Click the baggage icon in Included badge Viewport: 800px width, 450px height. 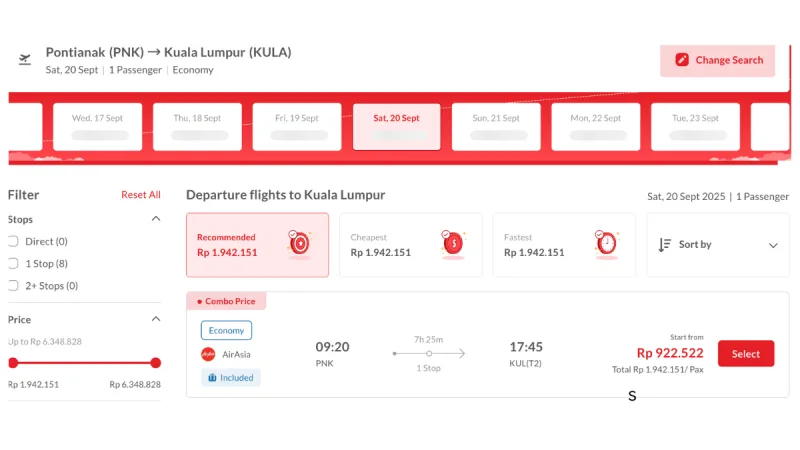click(212, 378)
